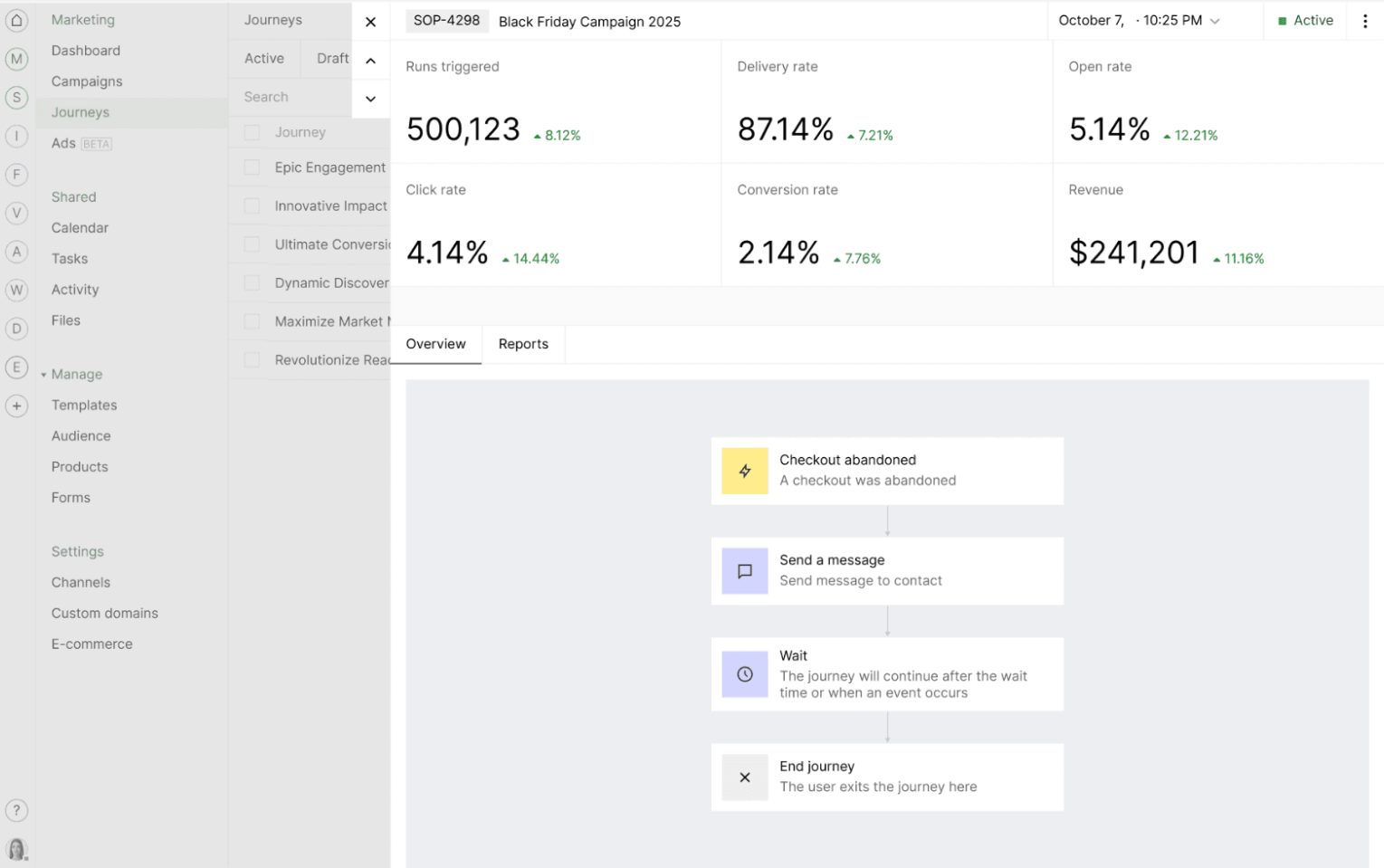The width and height of the screenshot is (1384, 868).
Task: Switch to the Reports tab
Action: pyautogui.click(x=523, y=344)
